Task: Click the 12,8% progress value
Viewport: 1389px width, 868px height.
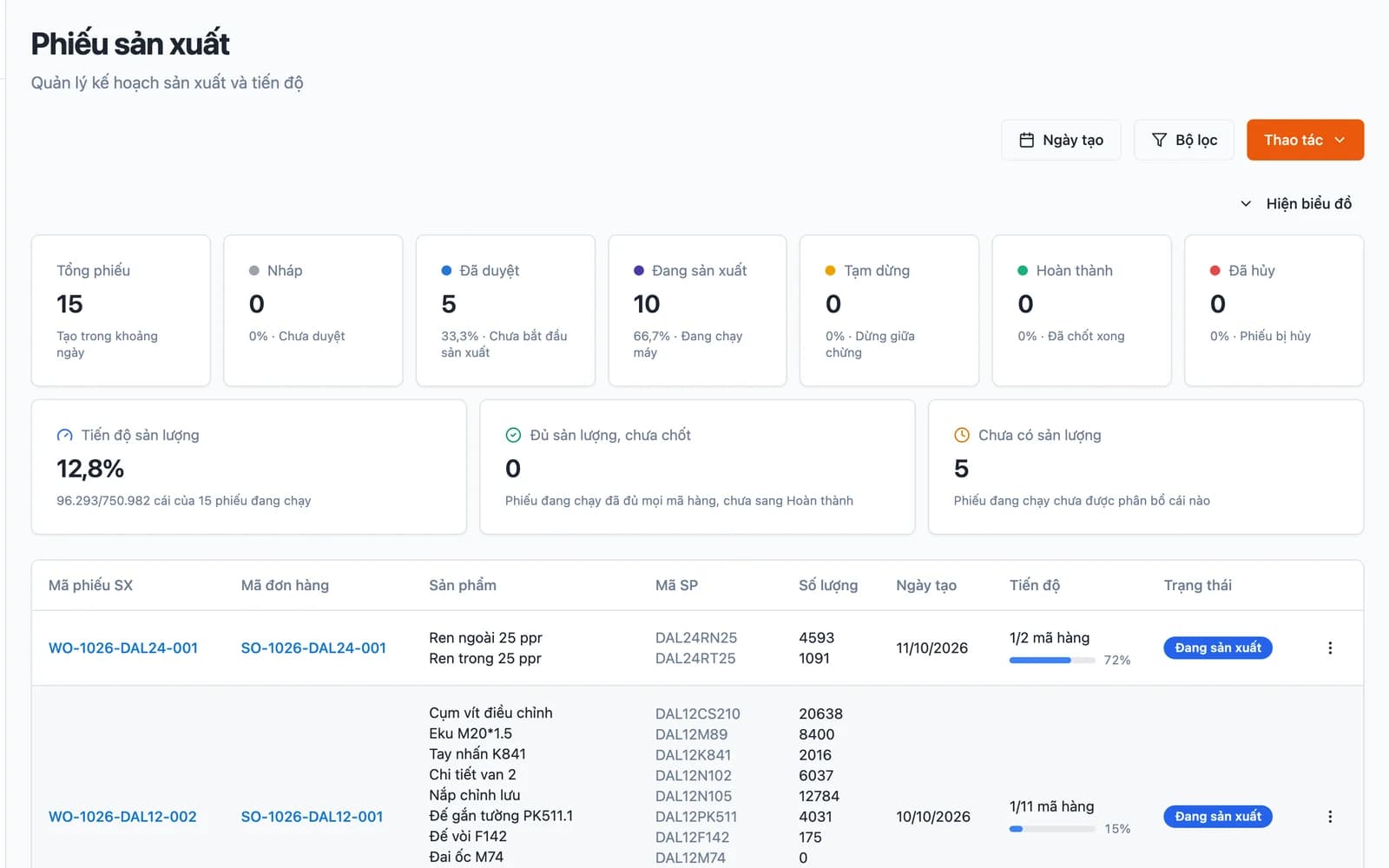Action: coord(90,469)
